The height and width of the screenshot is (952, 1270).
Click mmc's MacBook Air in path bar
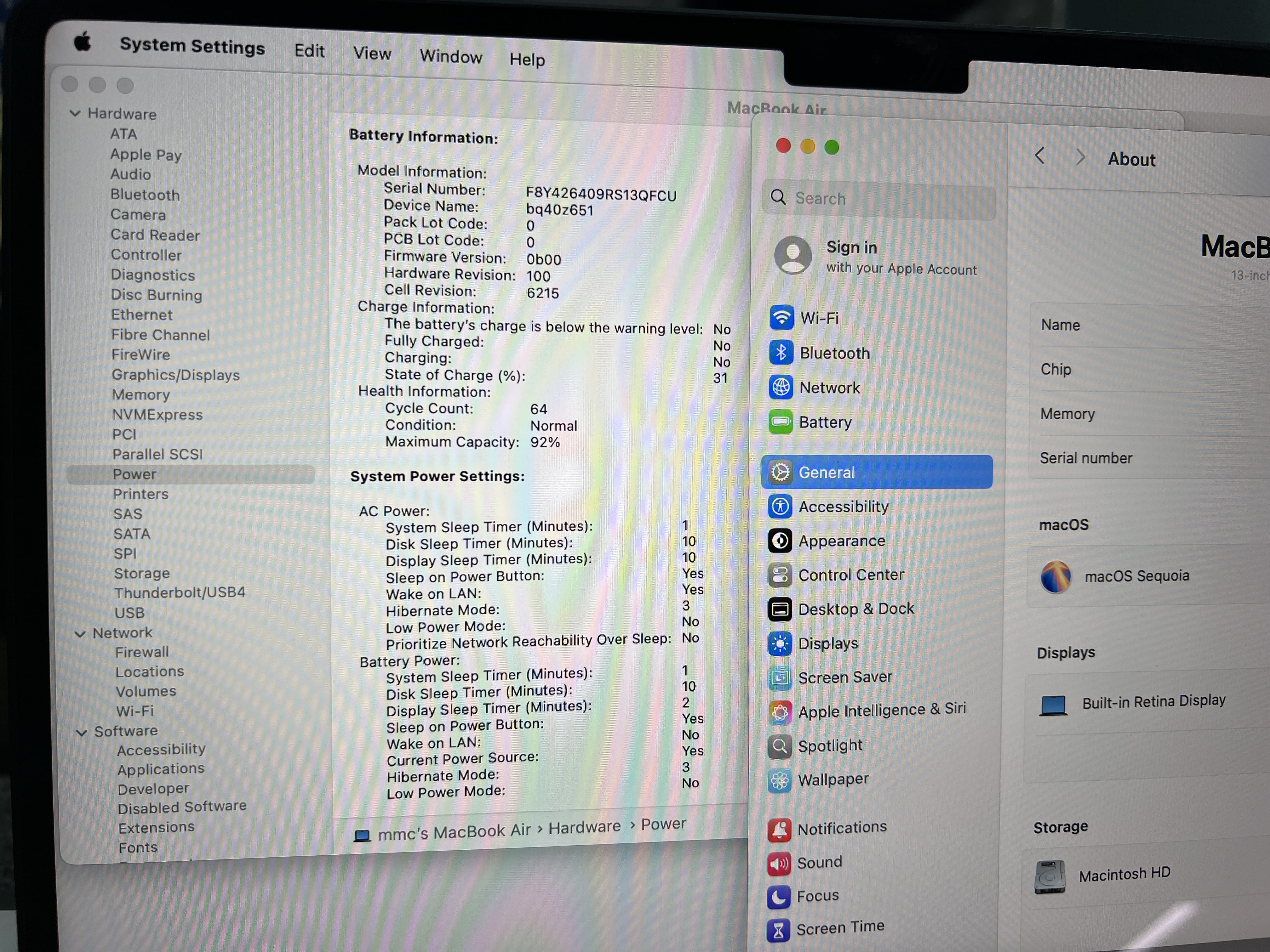pos(454,831)
